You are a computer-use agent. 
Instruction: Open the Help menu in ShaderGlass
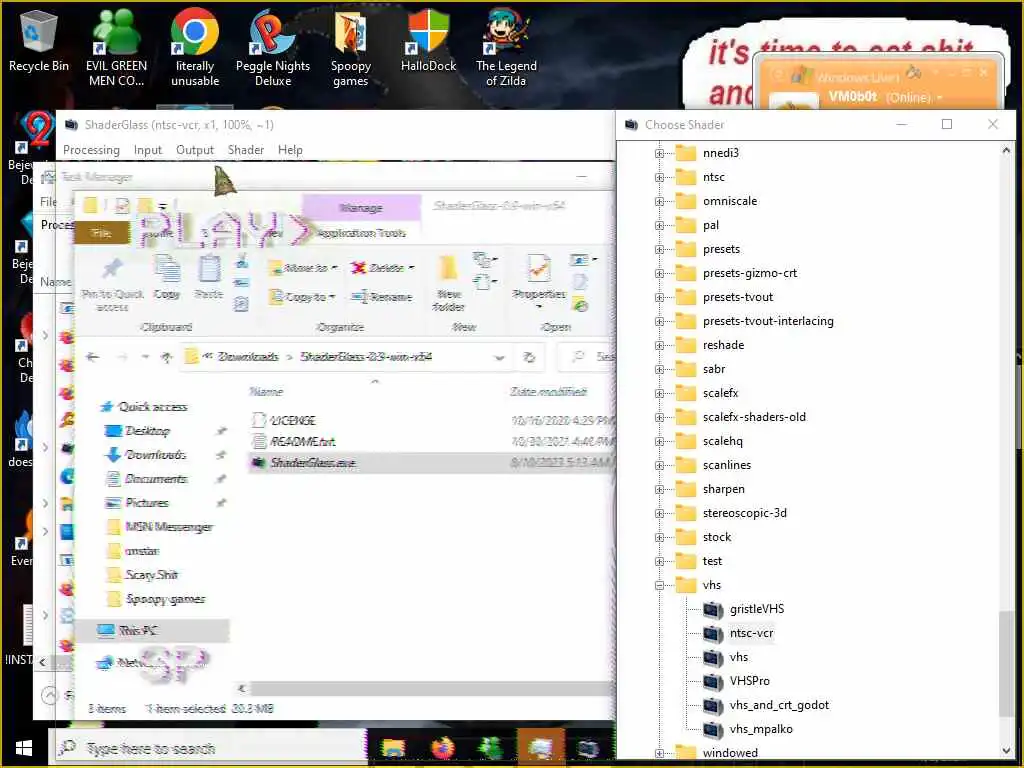click(x=290, y=150)
